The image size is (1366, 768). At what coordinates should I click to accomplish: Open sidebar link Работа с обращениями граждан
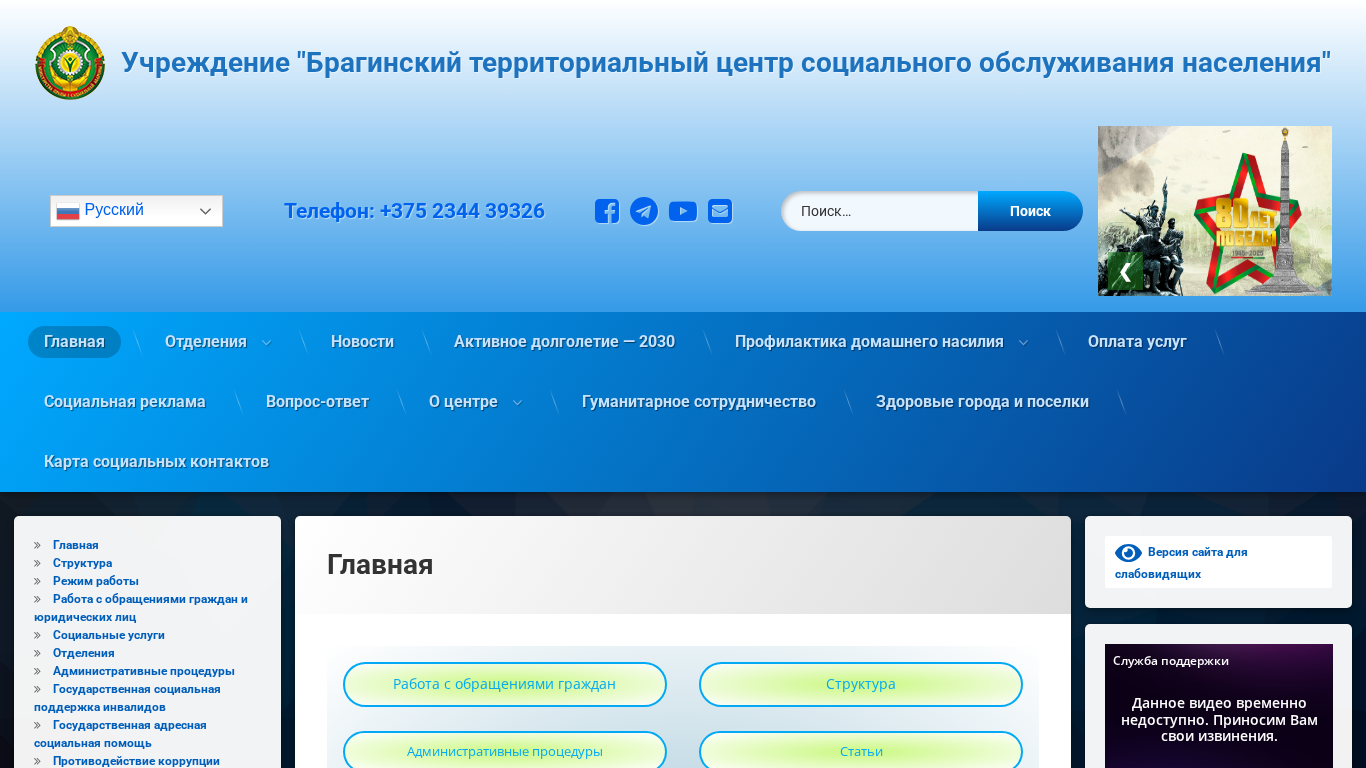coord(141,608)
